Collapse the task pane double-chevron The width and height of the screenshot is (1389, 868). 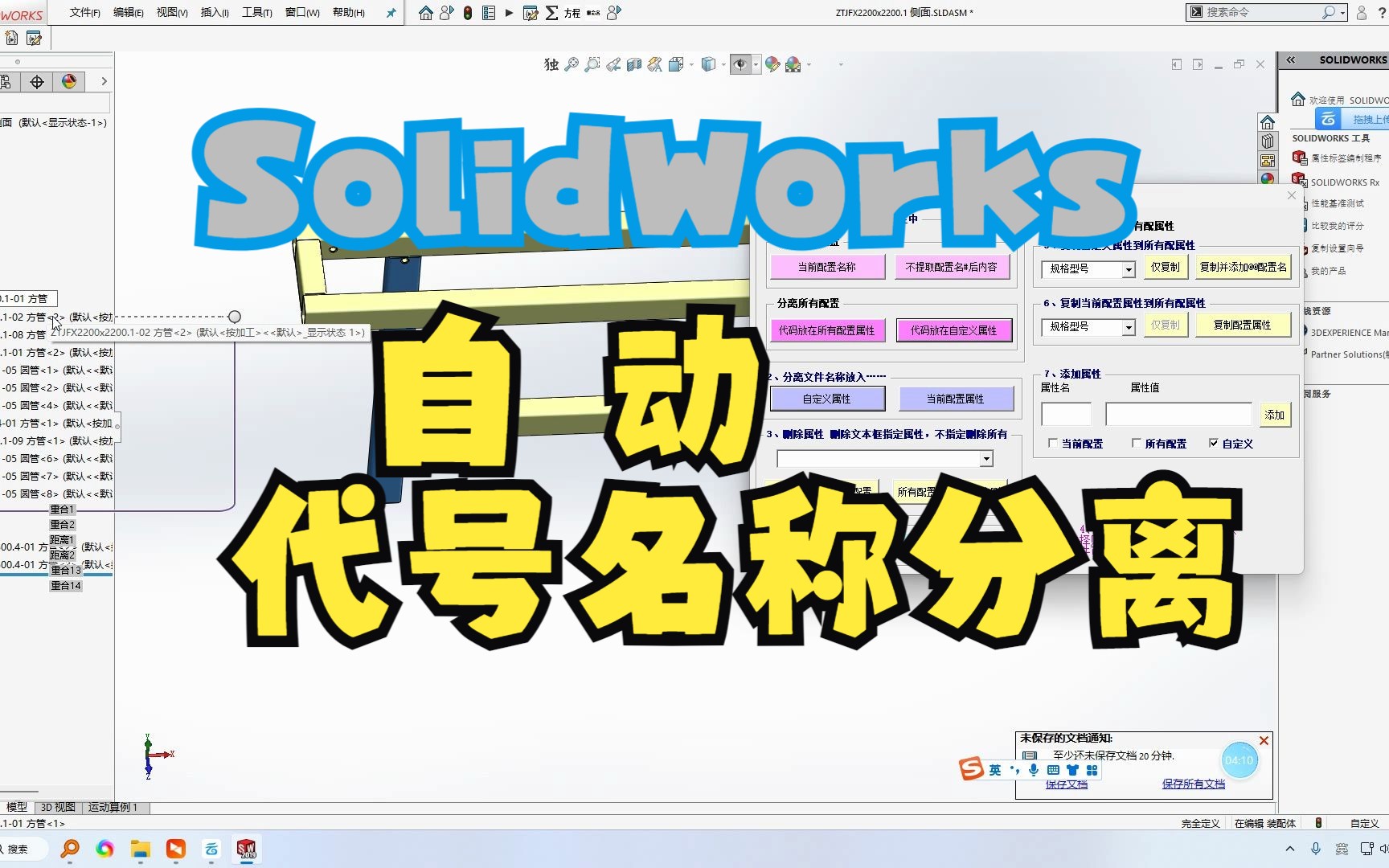[x=1291, y=59]
